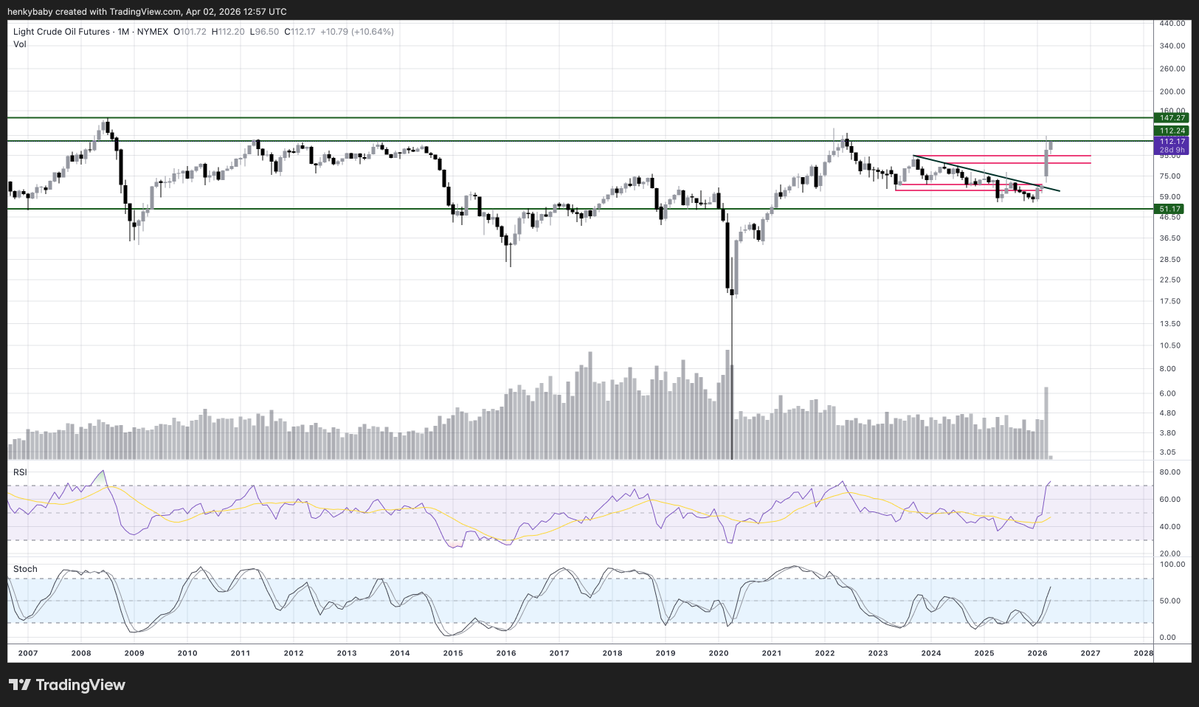Click the close value C112.17
Image resolution: width=1199 pixels, height=707 pixels.
point(300,32)
